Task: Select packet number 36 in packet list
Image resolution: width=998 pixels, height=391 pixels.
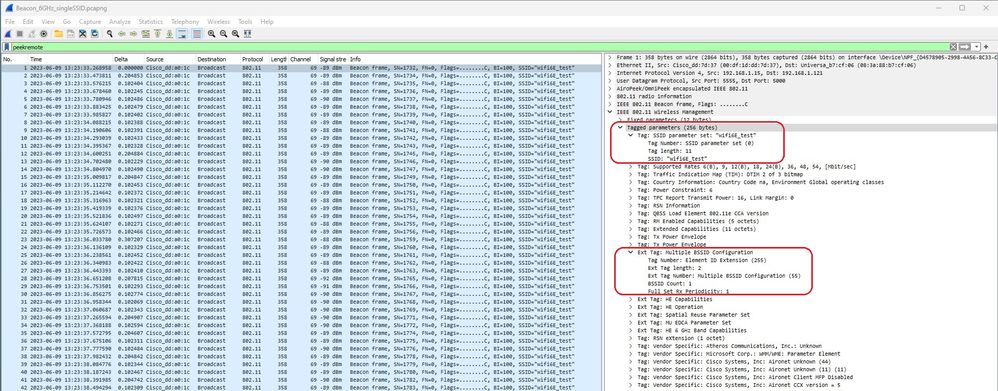Action: point(300,341)
